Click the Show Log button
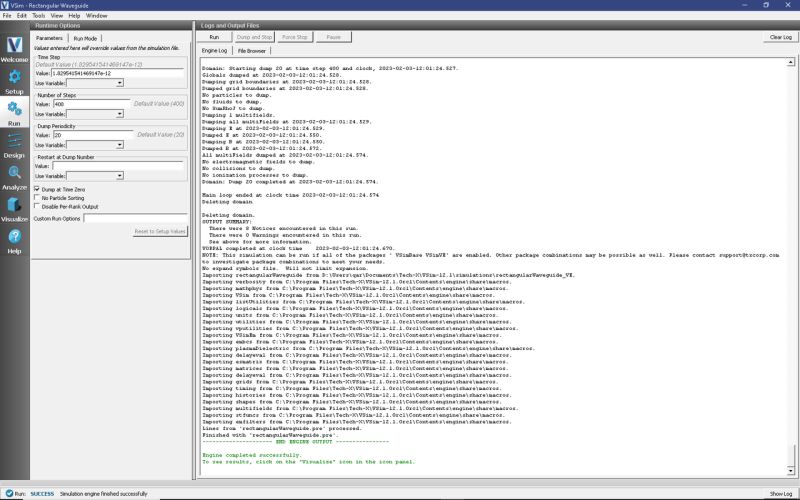Image resolution: width=800 pixels, height=500 pixels. coord(781,494)
